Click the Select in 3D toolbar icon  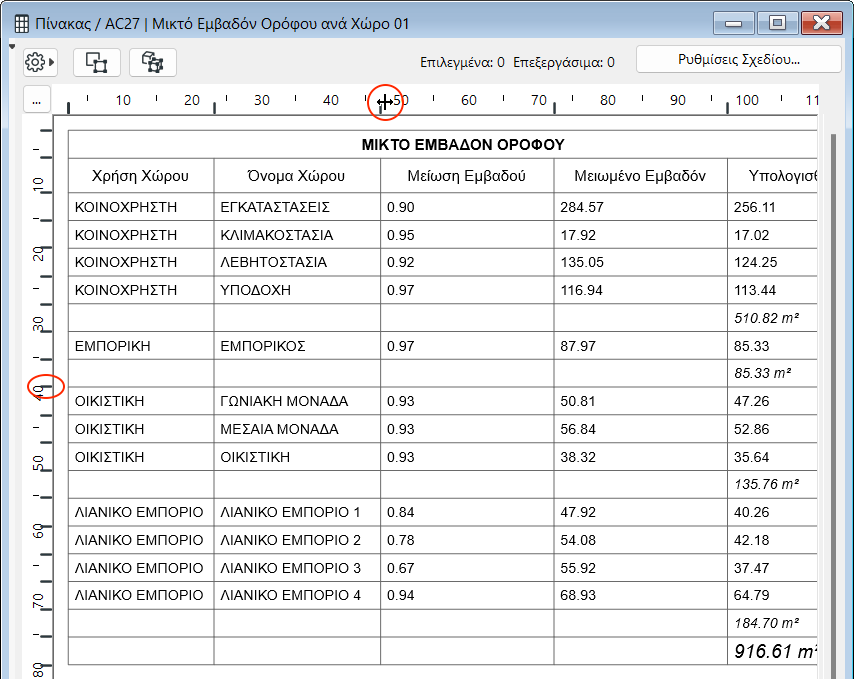coord(153,62)
